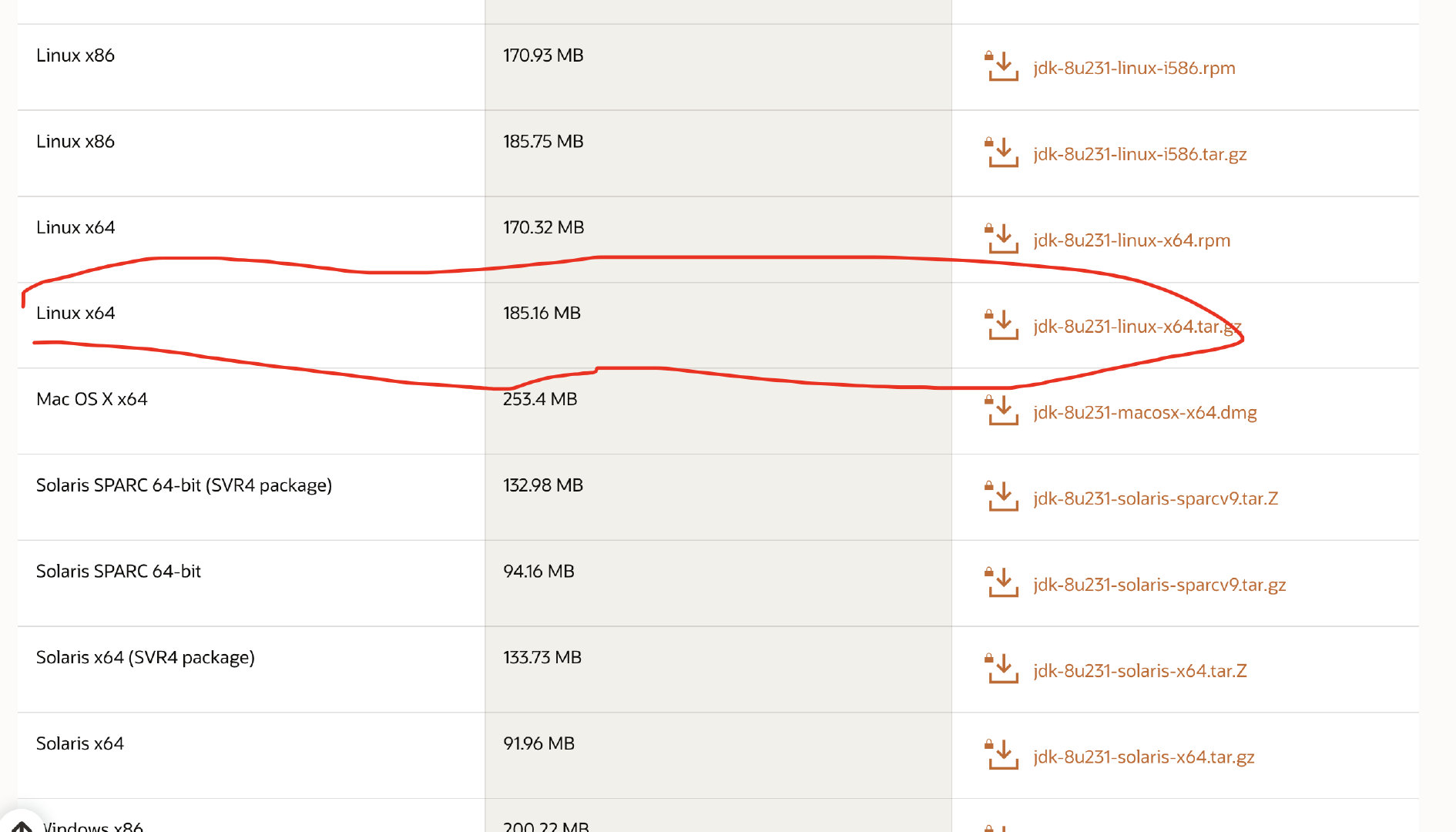Open the jdk-8u231-solaris-x64.tar.Z link
The width and height of the screenshot is (1456, 832).
(1140, 671)
